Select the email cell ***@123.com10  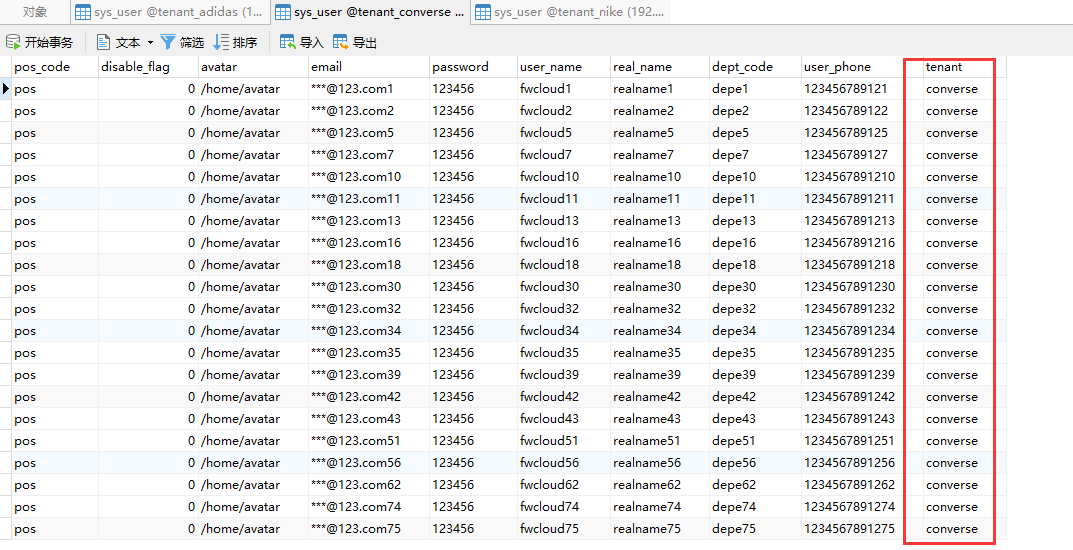tap(356, 177)
